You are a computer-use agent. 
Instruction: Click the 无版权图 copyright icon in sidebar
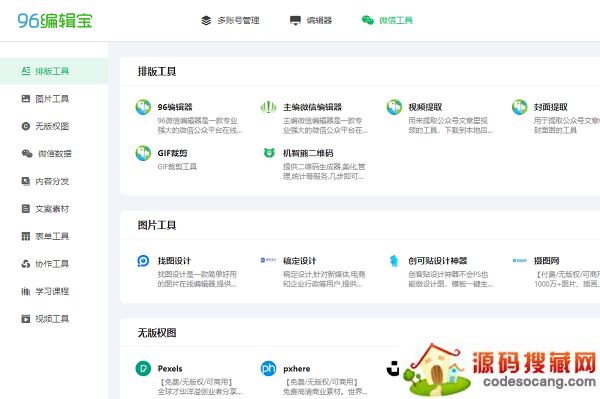click(x=26, y=126)
